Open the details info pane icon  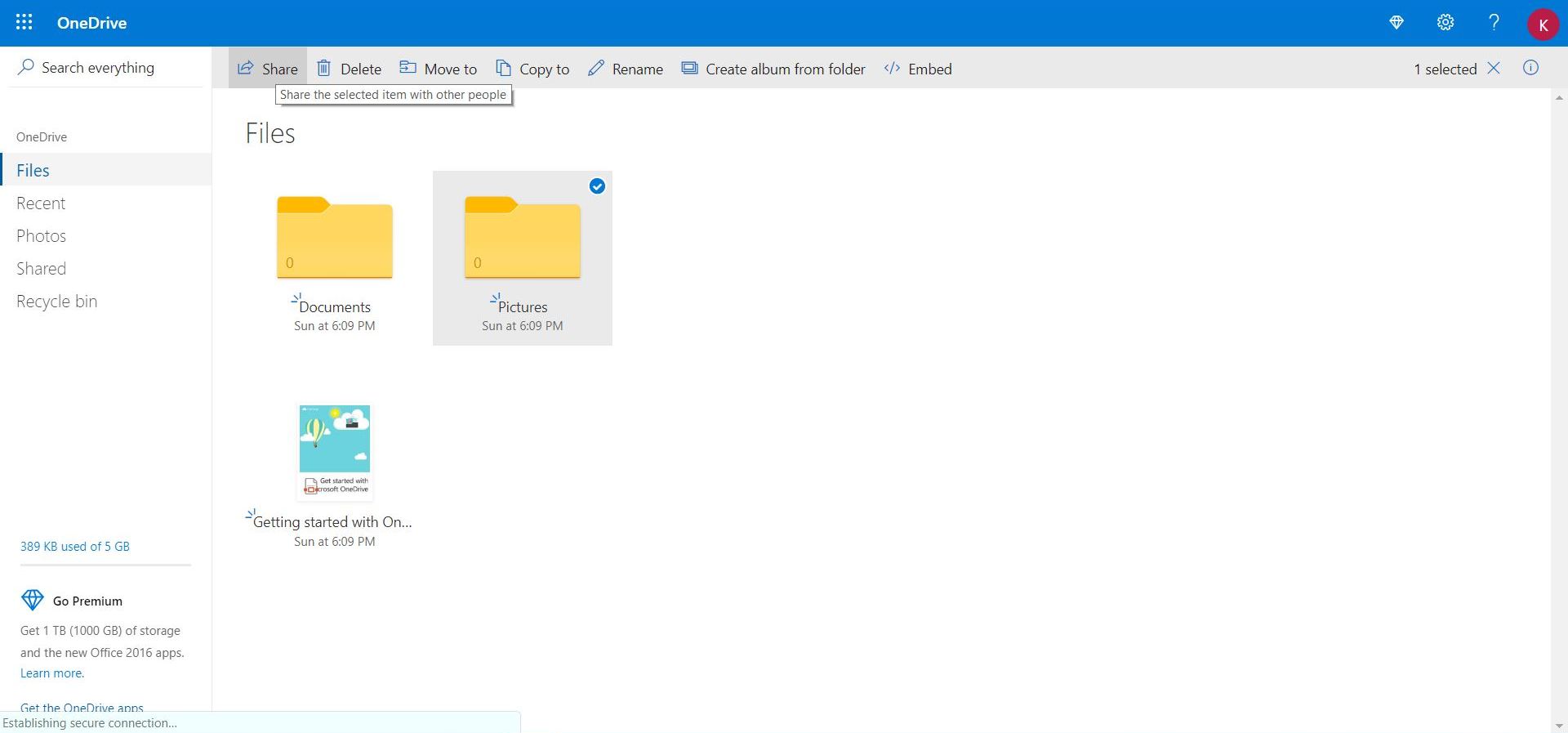click(x=1530, y=68)
